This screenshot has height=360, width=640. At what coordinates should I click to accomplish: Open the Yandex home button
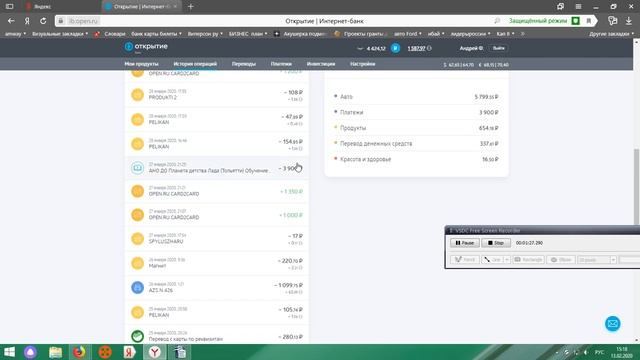click(x=27, y=21)
